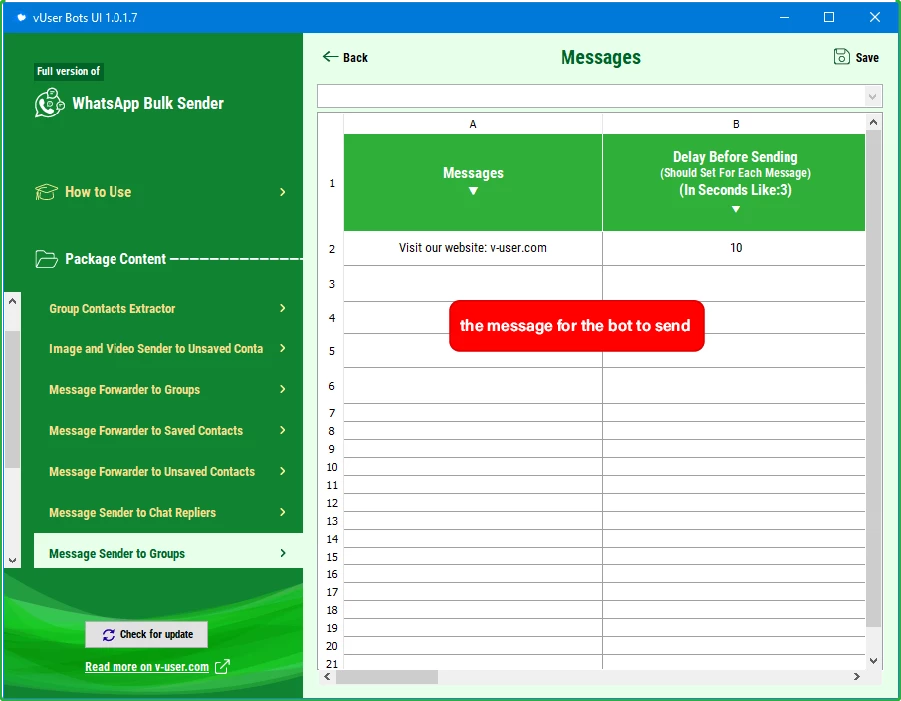This screenshot has width=901, height=701.
Task: Open the Delay Before Sending filter triangle
Action: point(736,209)
